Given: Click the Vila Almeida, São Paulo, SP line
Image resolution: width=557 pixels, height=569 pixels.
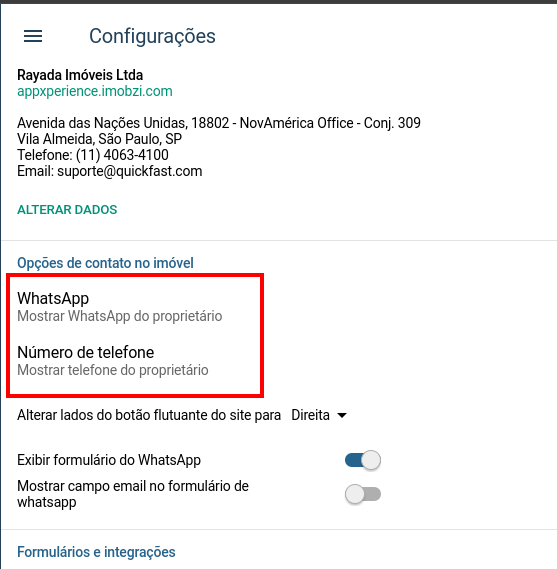Looking at the screenshot, I should tap(99, 139).
